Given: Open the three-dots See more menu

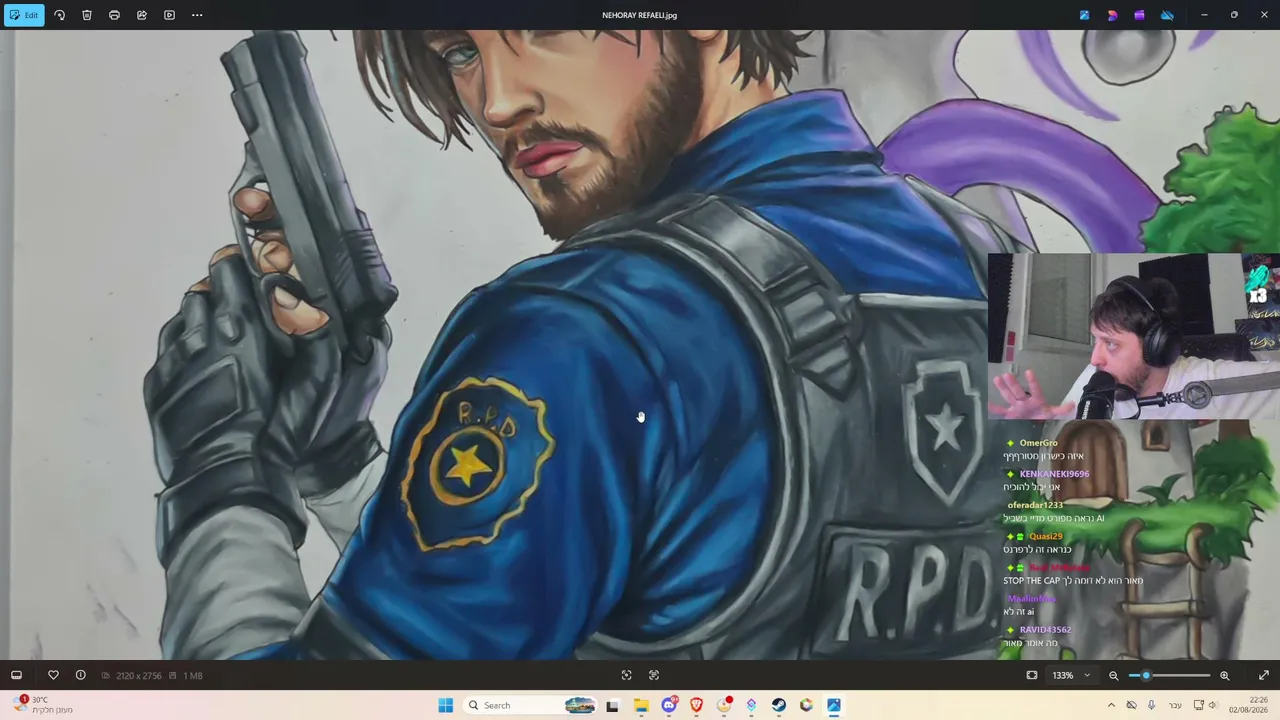Looking at the screenshot, I should tap(197, 15).
